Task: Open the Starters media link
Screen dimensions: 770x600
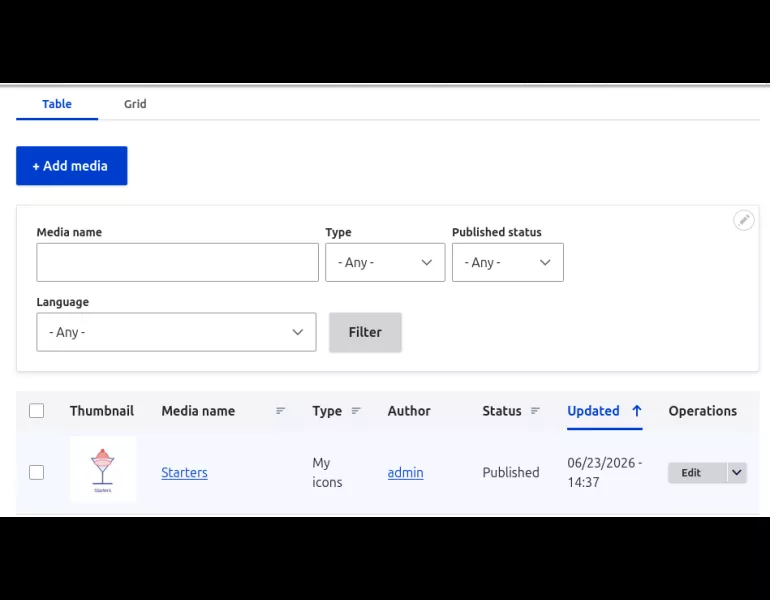Action: coord(185,472)
